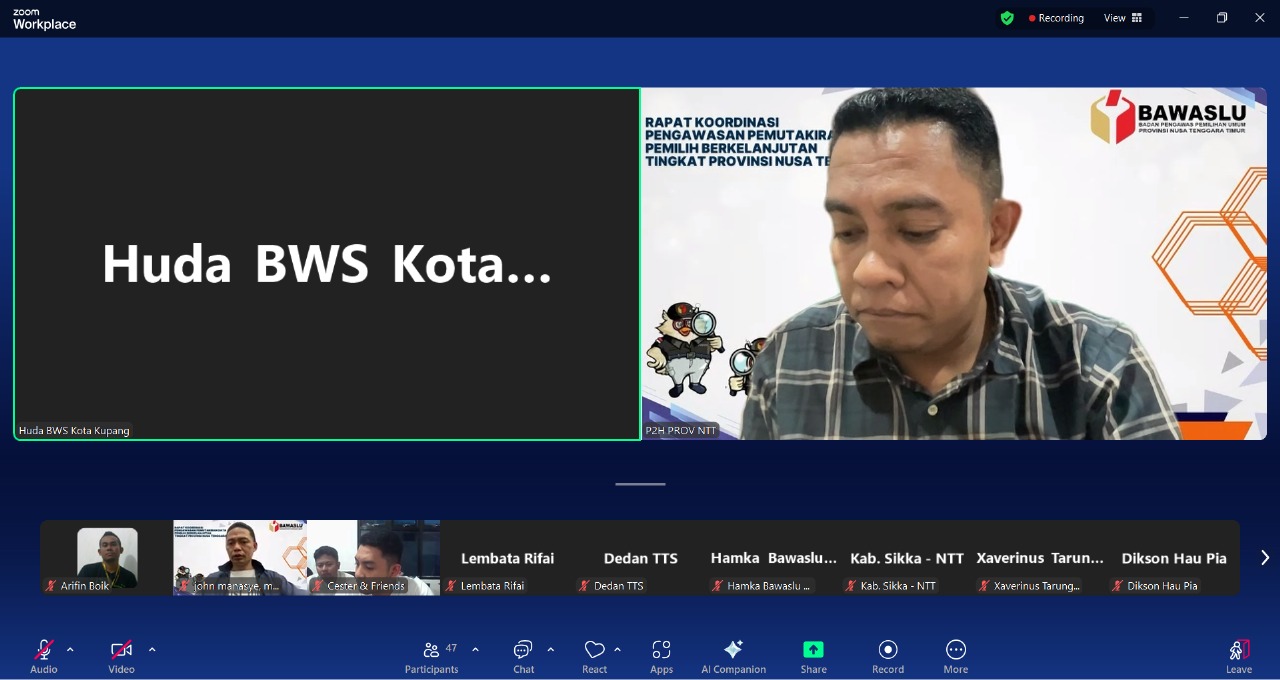Expand the Chat options arrow
Viewport: 1280px width, 680px height.
[x=550, y=650]
